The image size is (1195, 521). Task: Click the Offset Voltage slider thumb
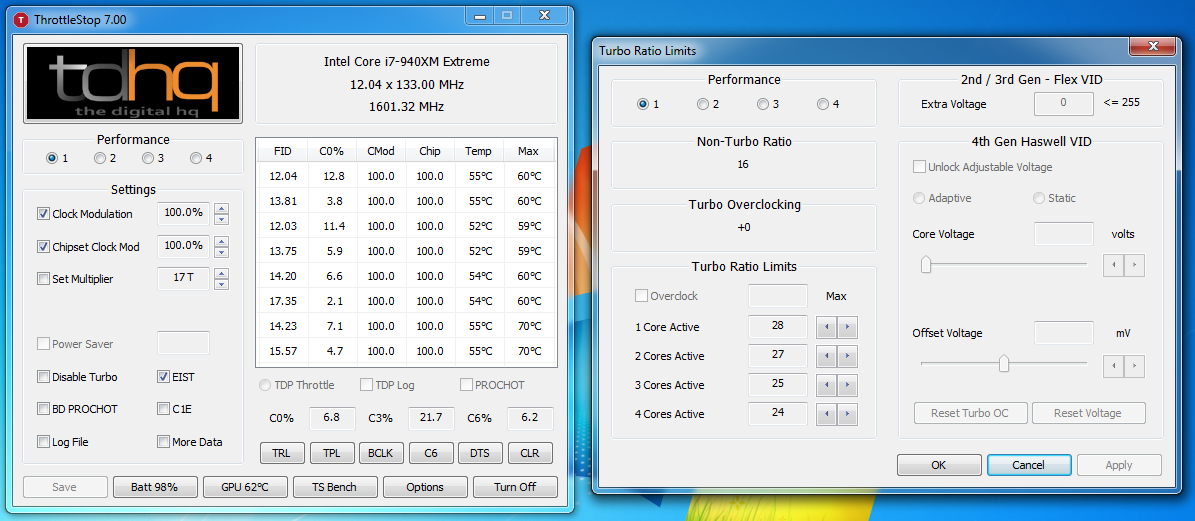point(1004,363)
